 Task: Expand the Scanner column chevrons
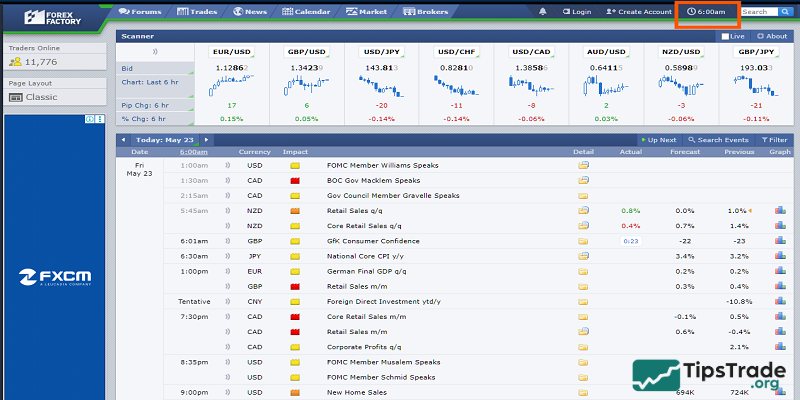coord(154,50)
